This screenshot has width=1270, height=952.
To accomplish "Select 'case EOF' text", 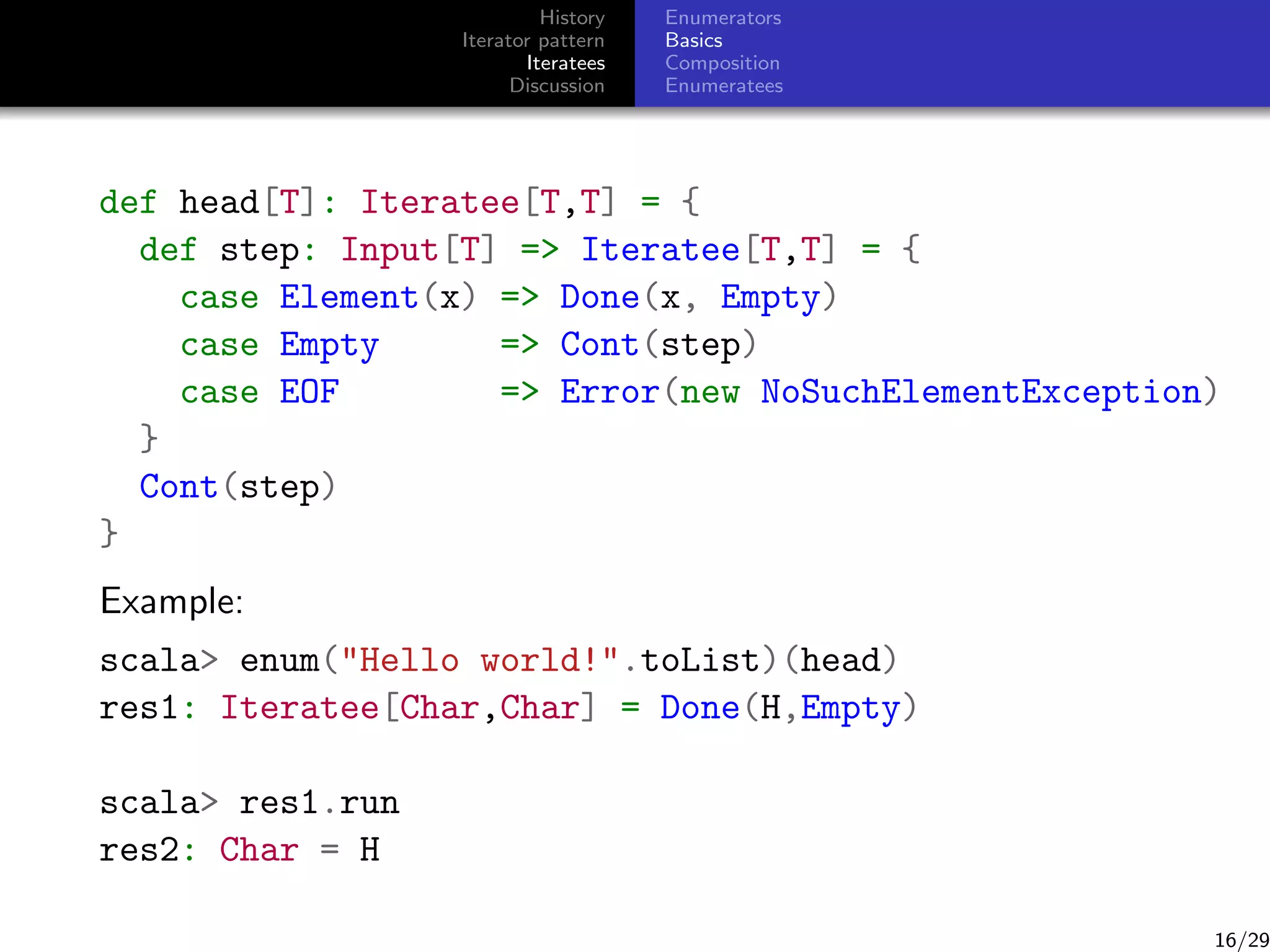I will tap(260, 392).
